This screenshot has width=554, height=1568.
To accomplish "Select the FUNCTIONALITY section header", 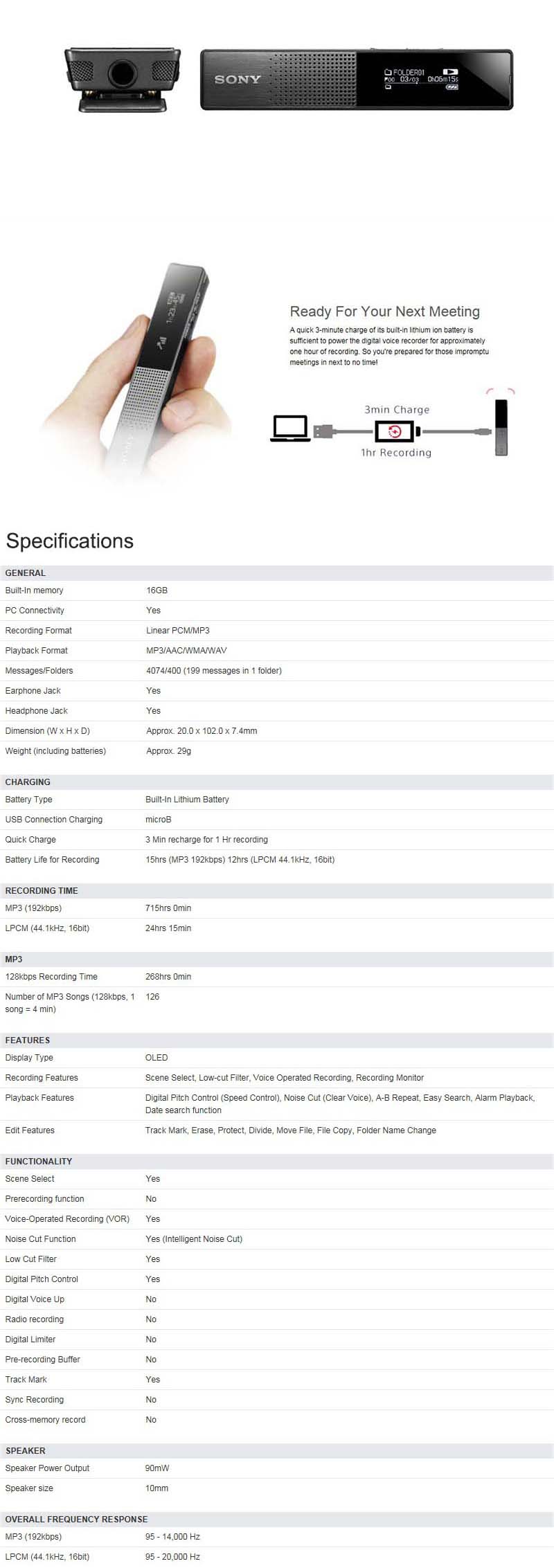I will 39,1162.
